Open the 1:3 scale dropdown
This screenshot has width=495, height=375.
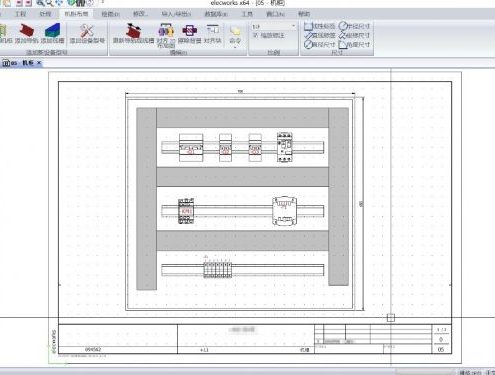click(274, 26)
